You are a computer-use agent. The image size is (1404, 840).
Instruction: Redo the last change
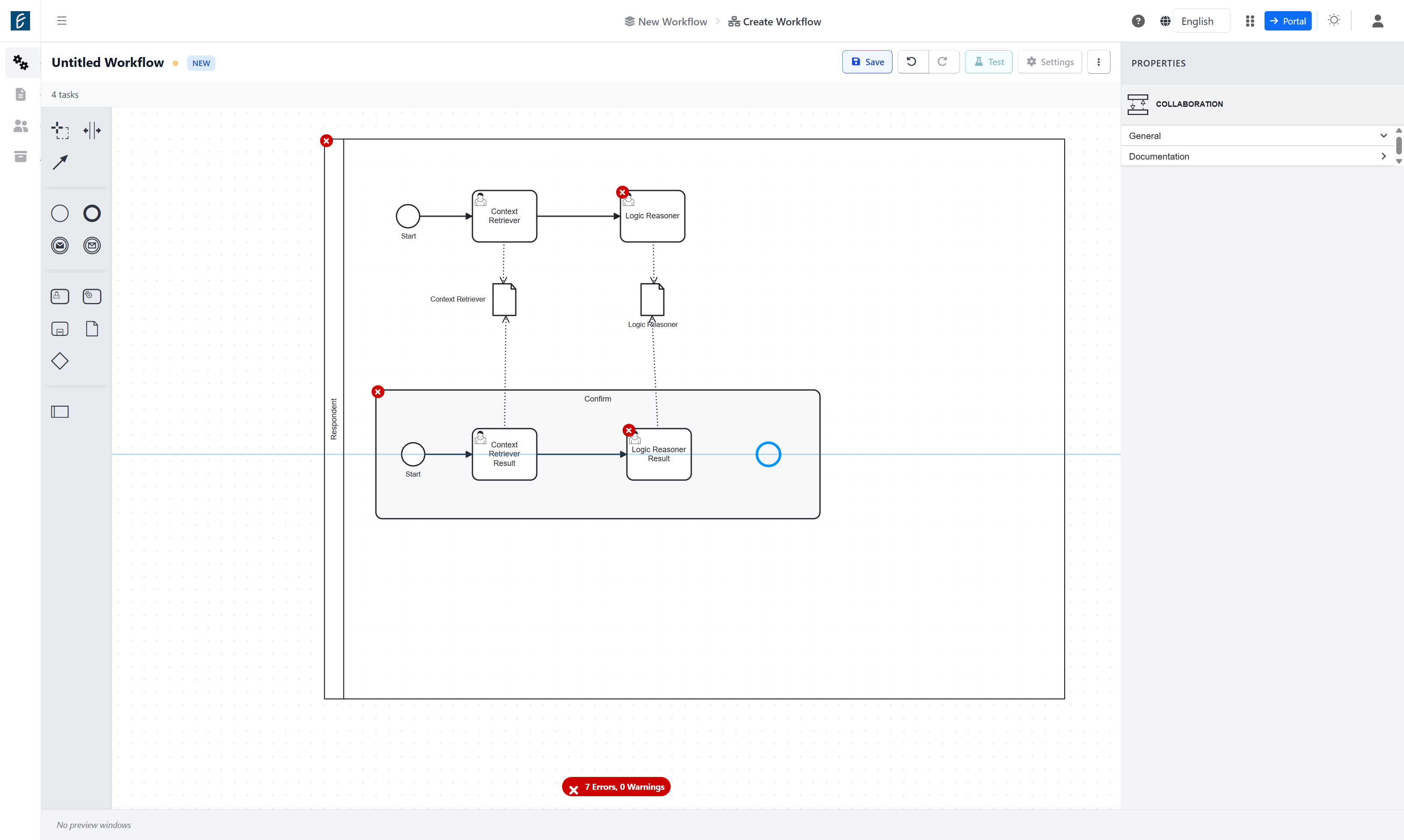pos(943,62)
